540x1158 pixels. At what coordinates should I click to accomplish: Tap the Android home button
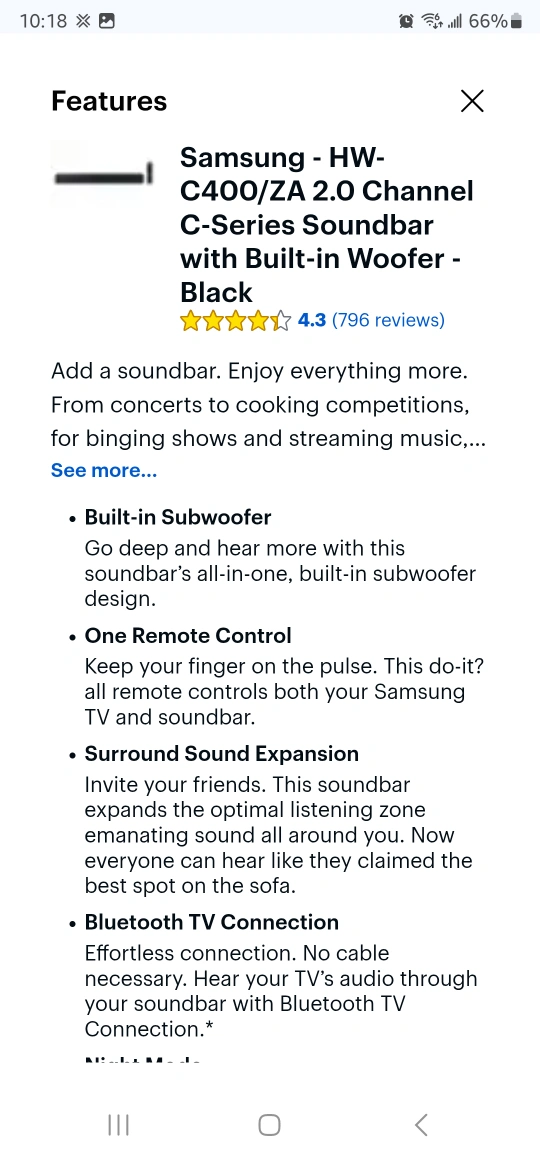tap(270, 1125)
